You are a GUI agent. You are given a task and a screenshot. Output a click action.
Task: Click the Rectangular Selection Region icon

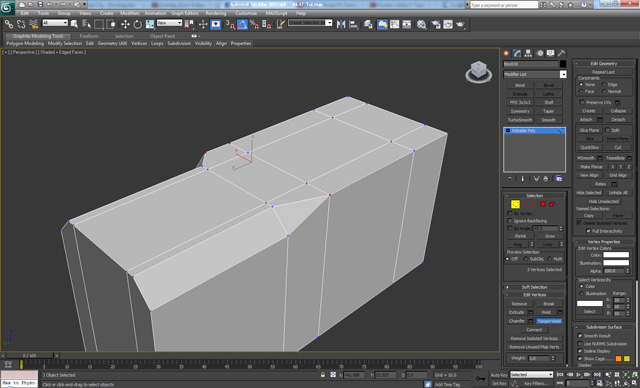click(98, 24)
